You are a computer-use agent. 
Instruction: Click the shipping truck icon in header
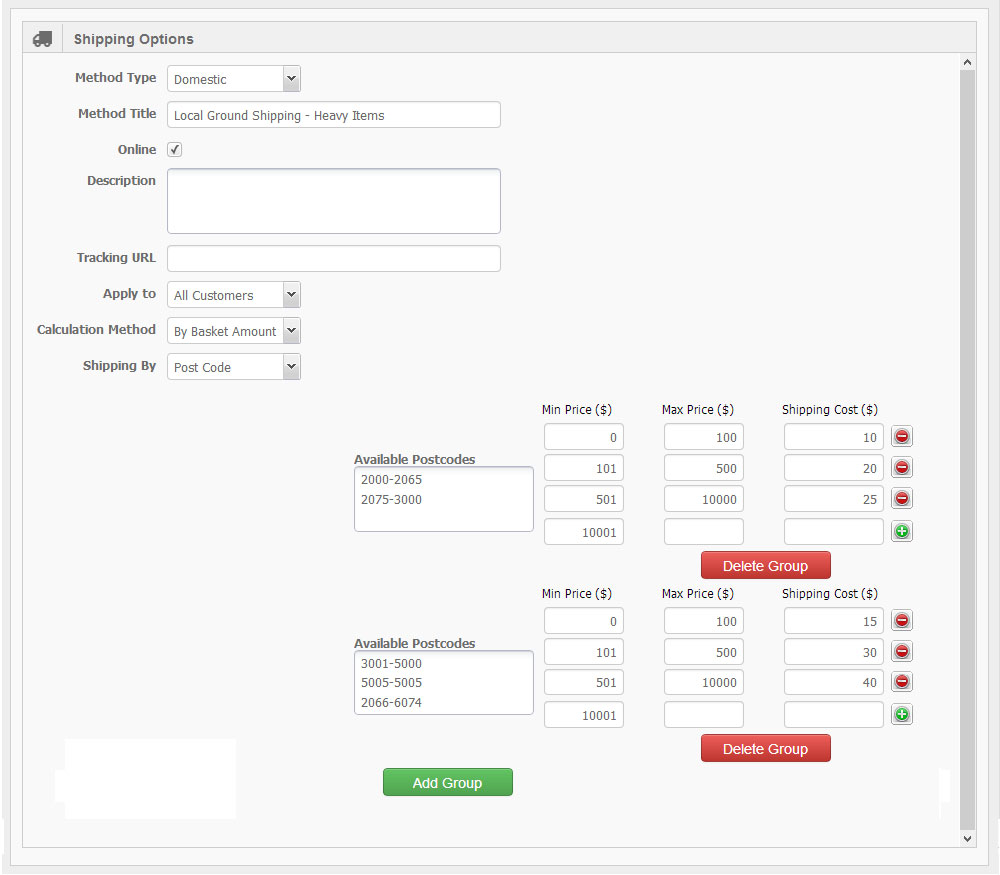tap(42, 39)
